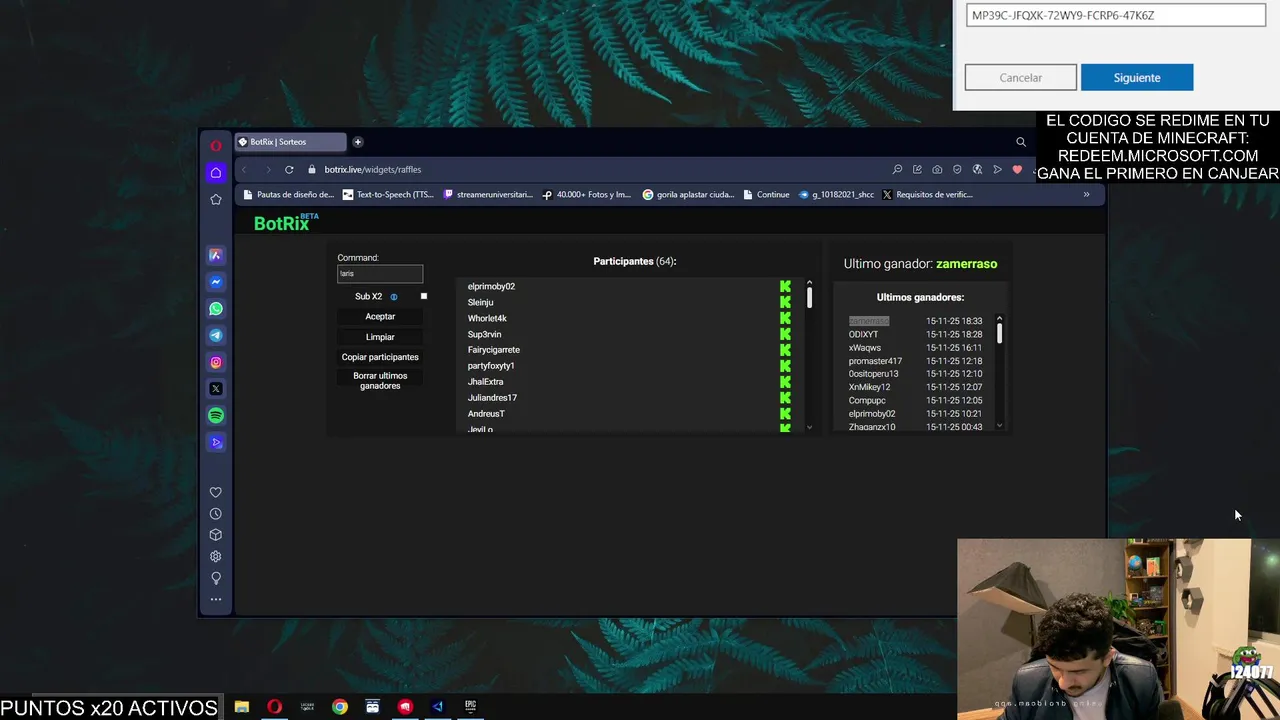Click the BotRix logo
The image size is (1280, 720).
tap(285, 223)
